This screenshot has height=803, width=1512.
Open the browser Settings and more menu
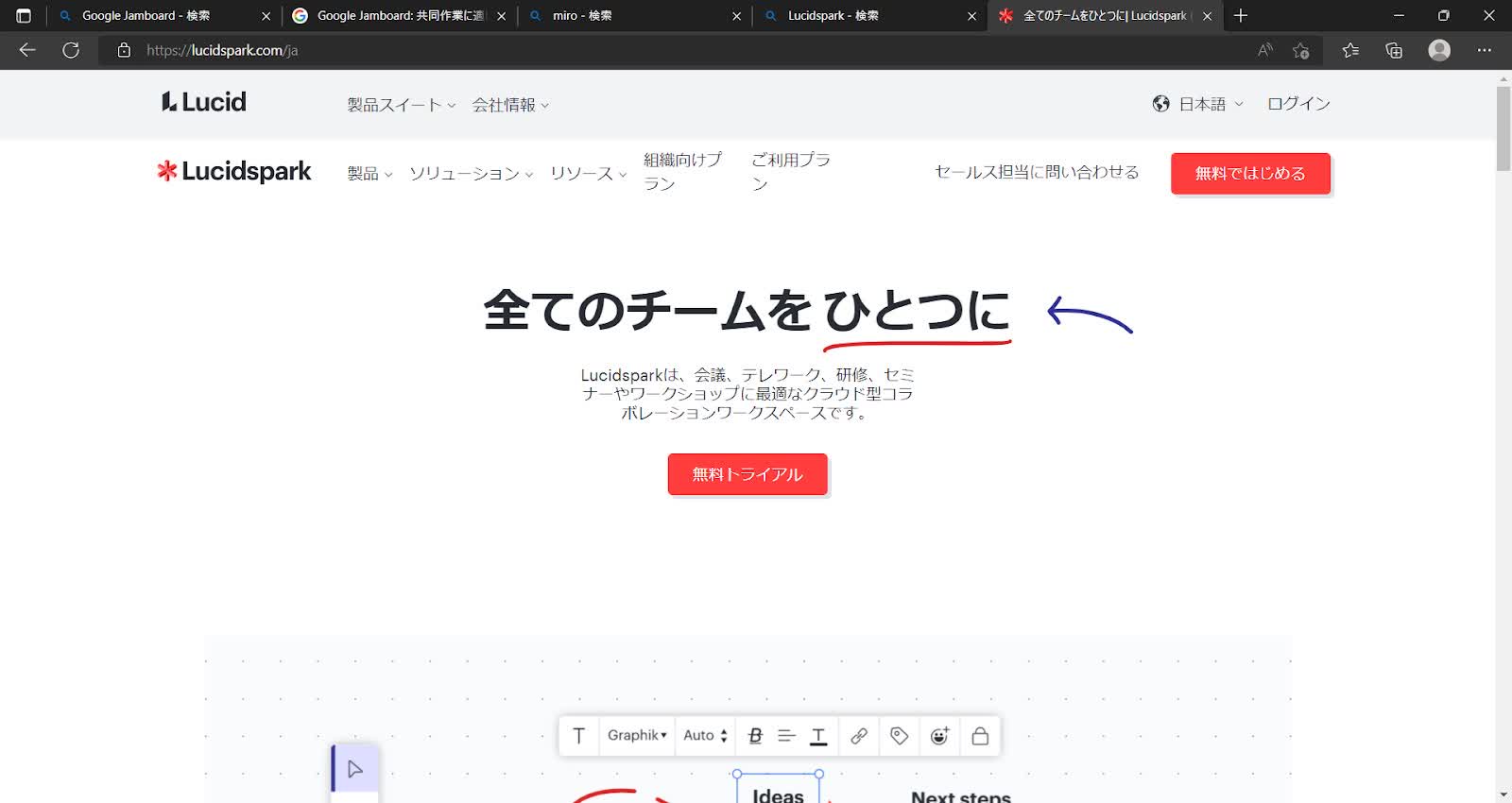(x=1485, y=50)
